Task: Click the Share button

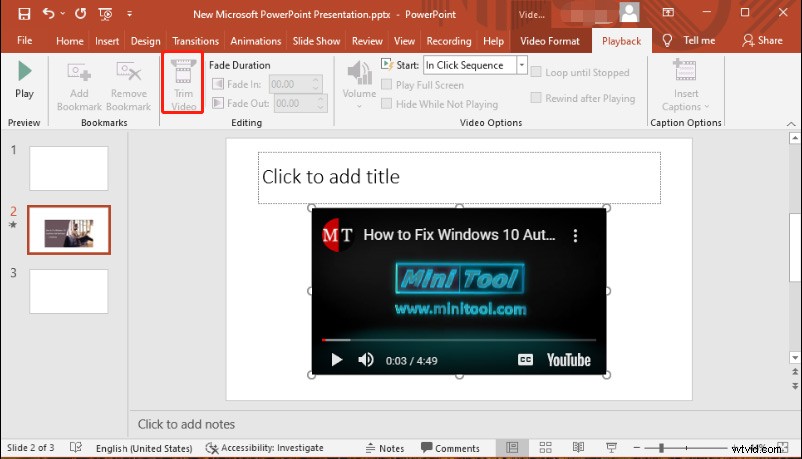Action: click(x=763, y=40)
